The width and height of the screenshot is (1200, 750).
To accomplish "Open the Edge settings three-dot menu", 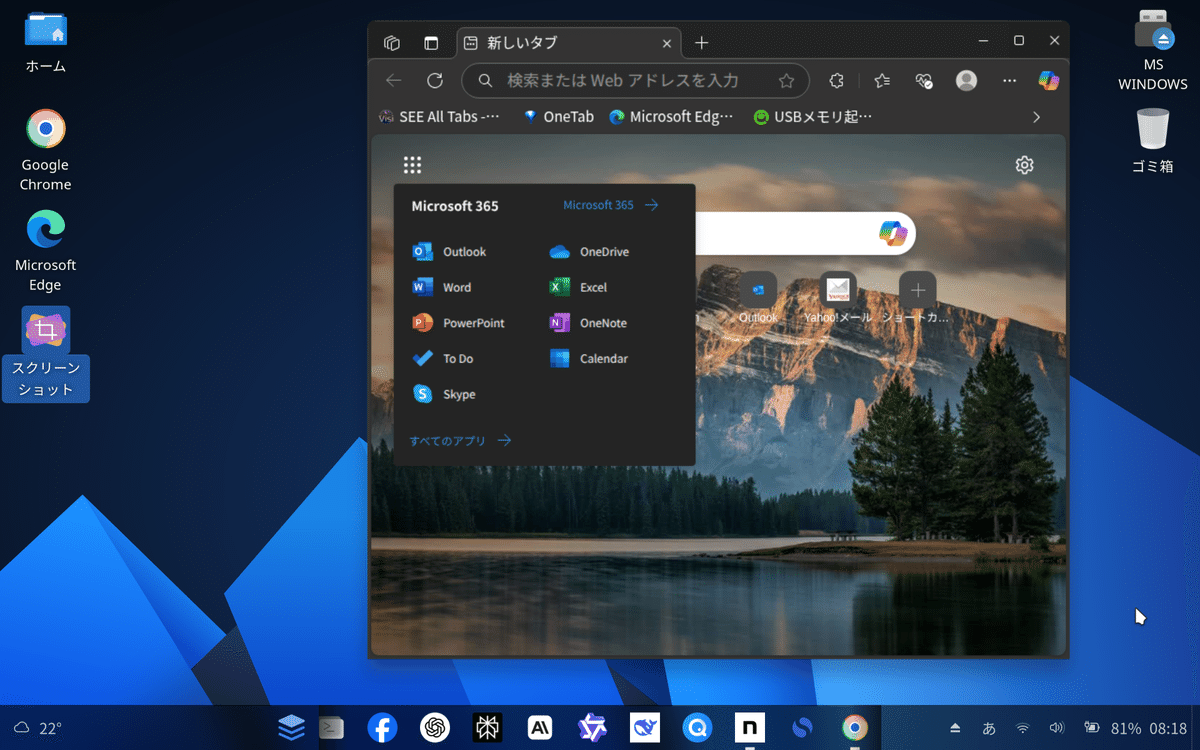I will [1009, 80].
